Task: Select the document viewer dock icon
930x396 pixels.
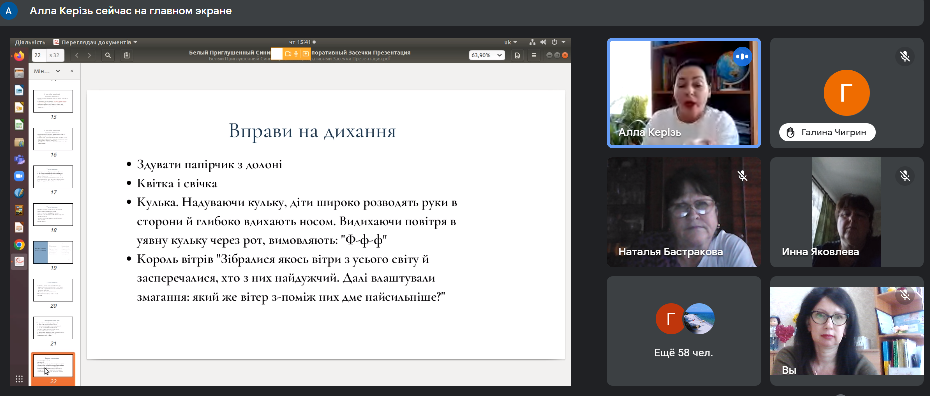Action: coord(19,261)
